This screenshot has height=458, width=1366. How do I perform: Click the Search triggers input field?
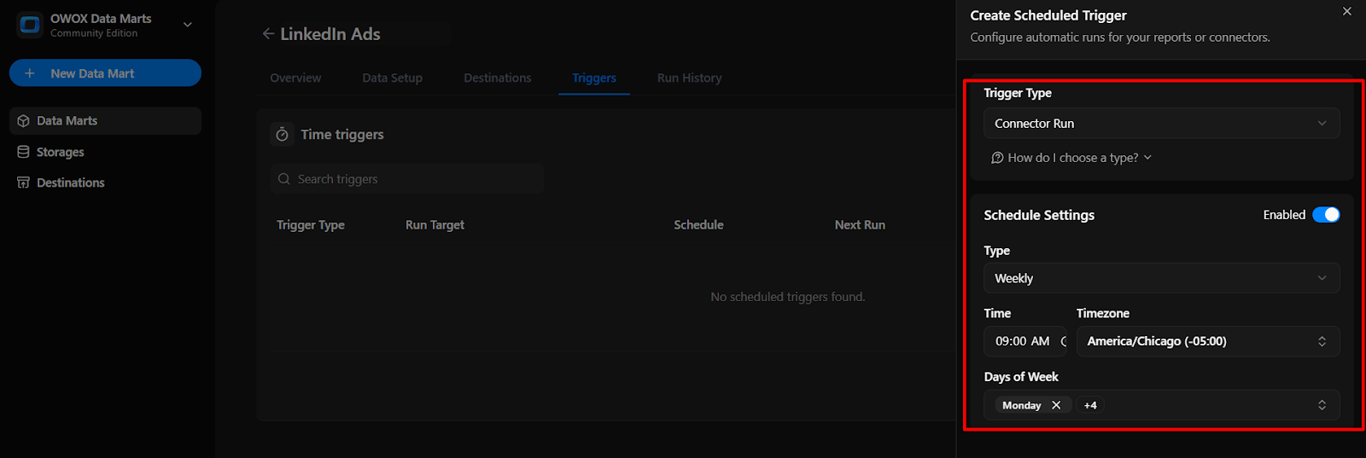[x=407, y=179]
